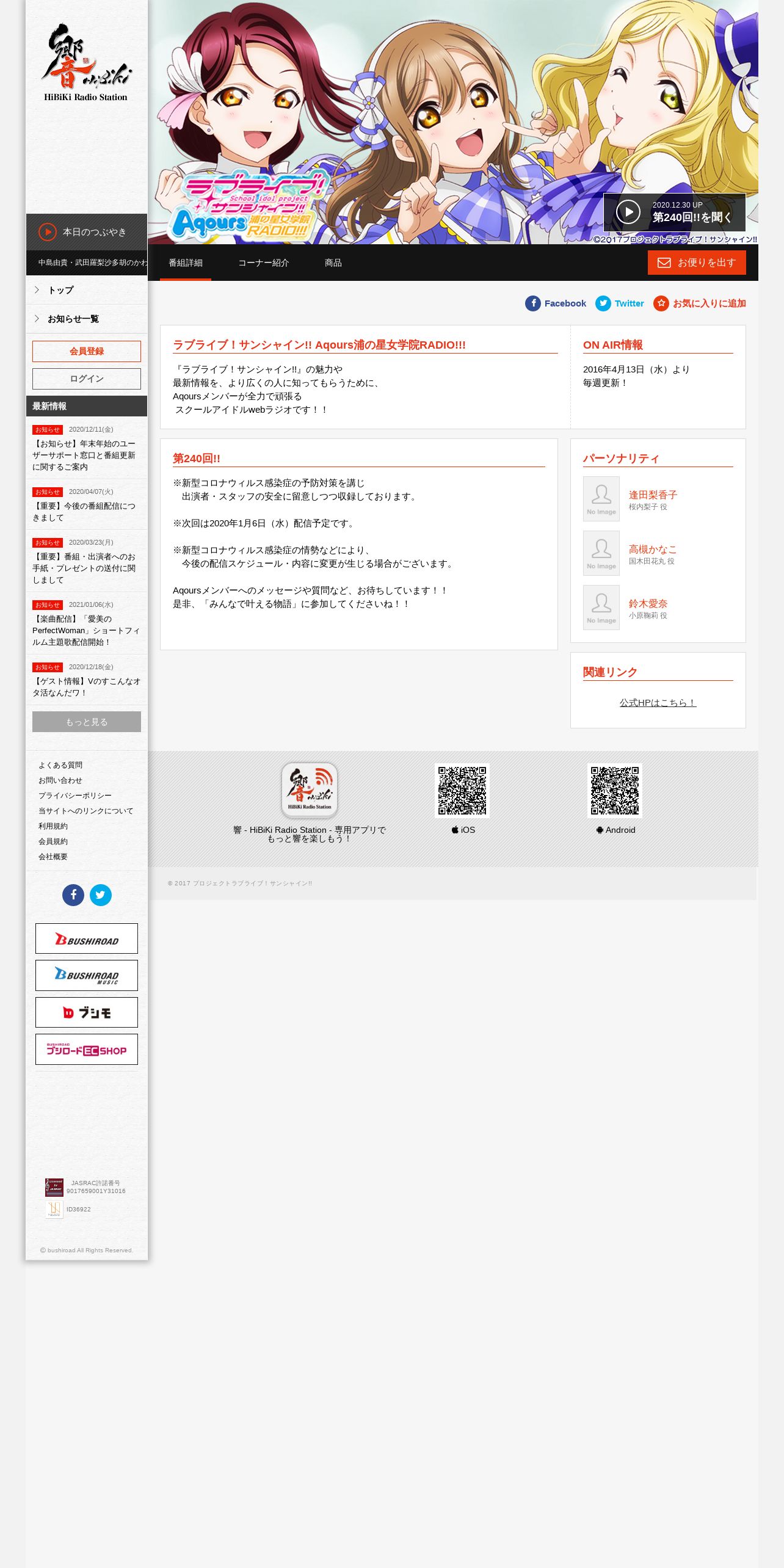
Task: Click the Love Live Sunshine banner image
Action: (453, 122)
